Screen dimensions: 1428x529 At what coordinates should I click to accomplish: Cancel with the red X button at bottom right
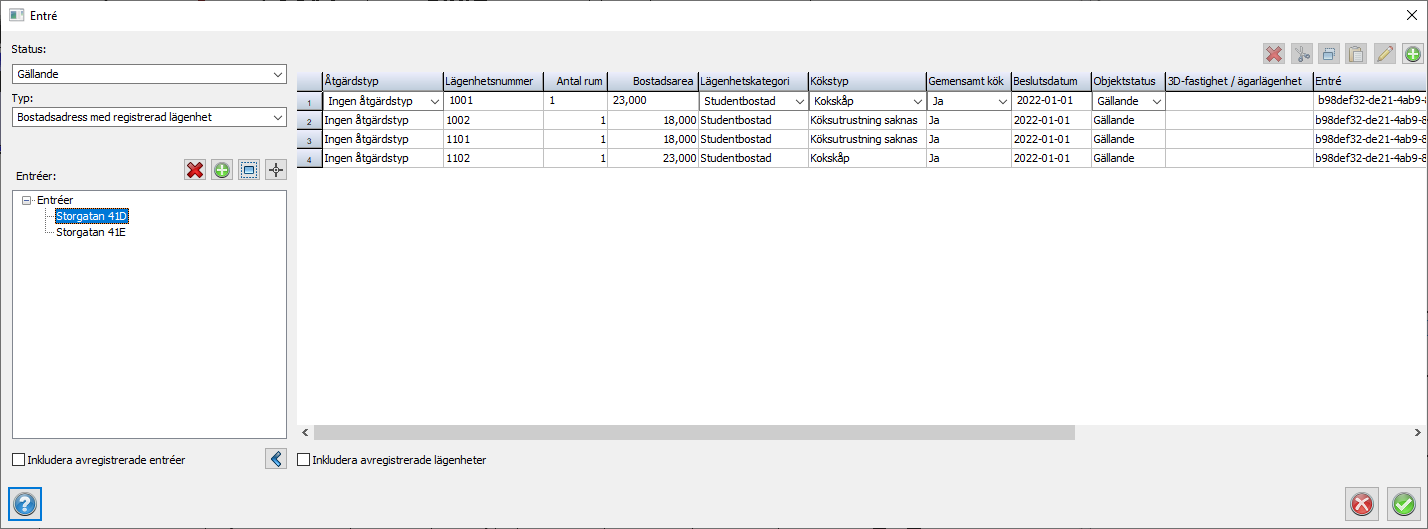(1362, 504)
